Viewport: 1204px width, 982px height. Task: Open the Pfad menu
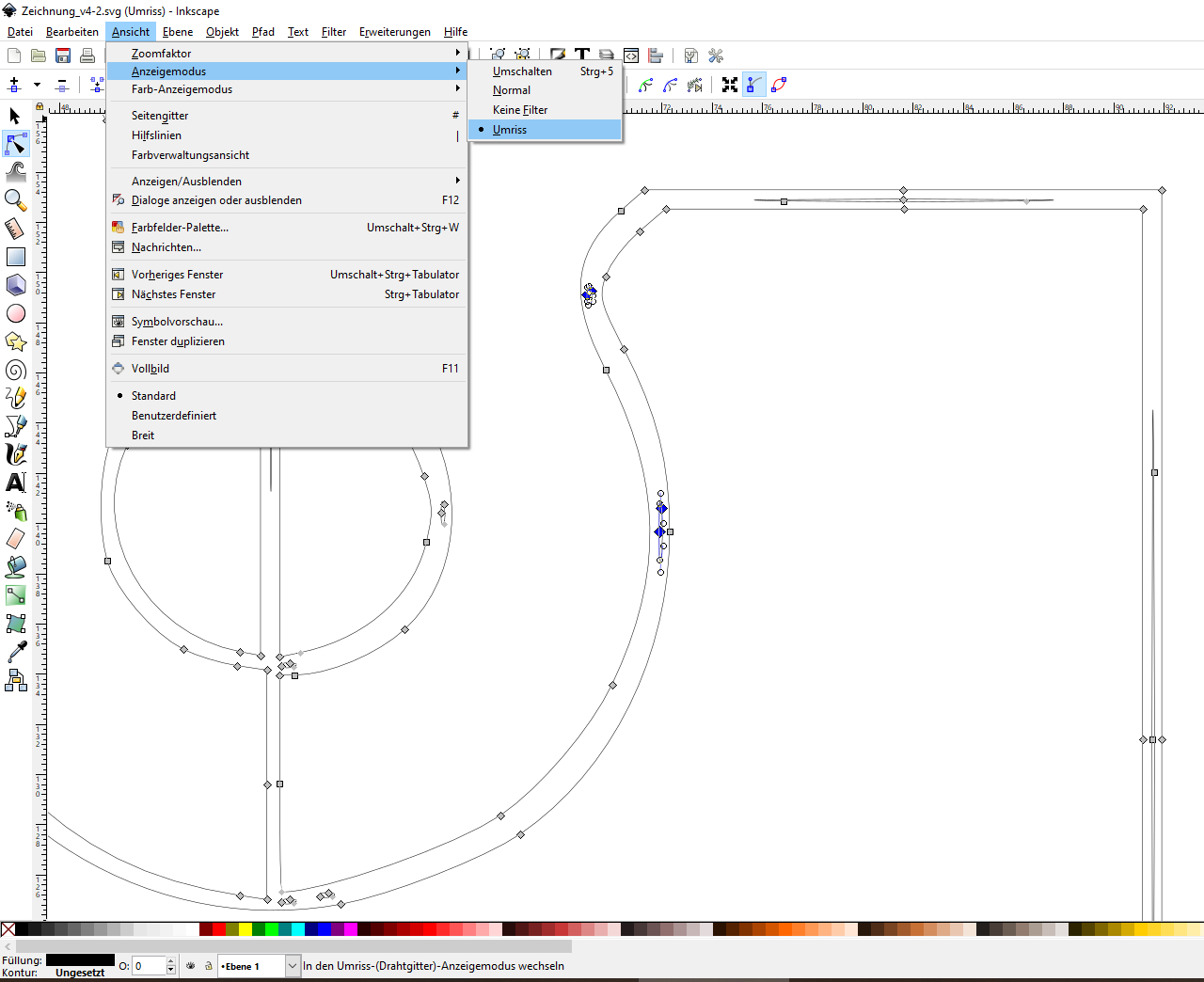coord(263,32)
